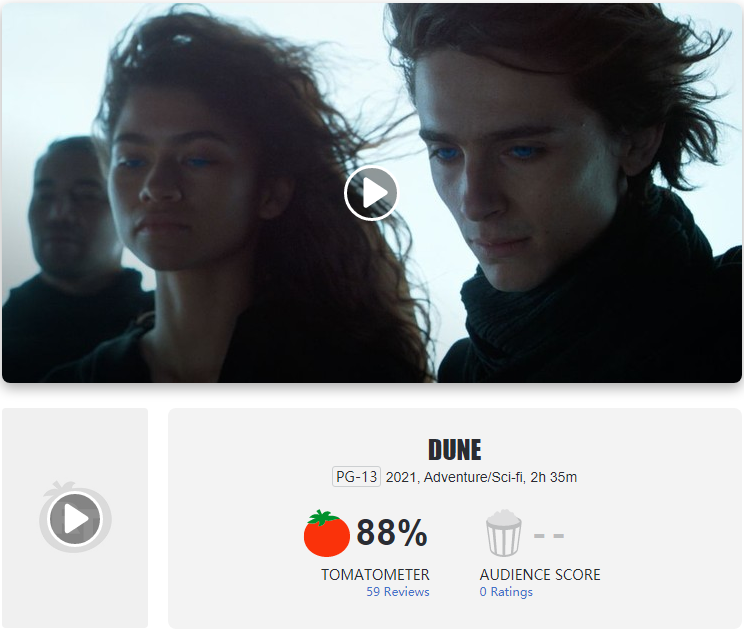Click the gray popcorn bucket icon
The width and height of the screenshot is (744, 631).
[503, 533]
